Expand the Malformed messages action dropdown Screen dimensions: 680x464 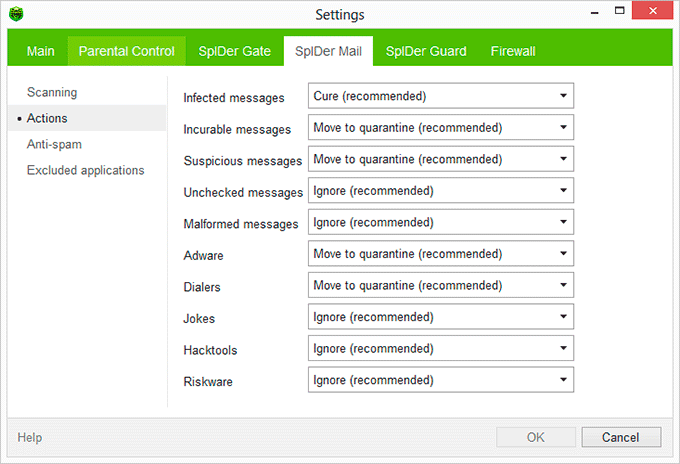point(441,222)
